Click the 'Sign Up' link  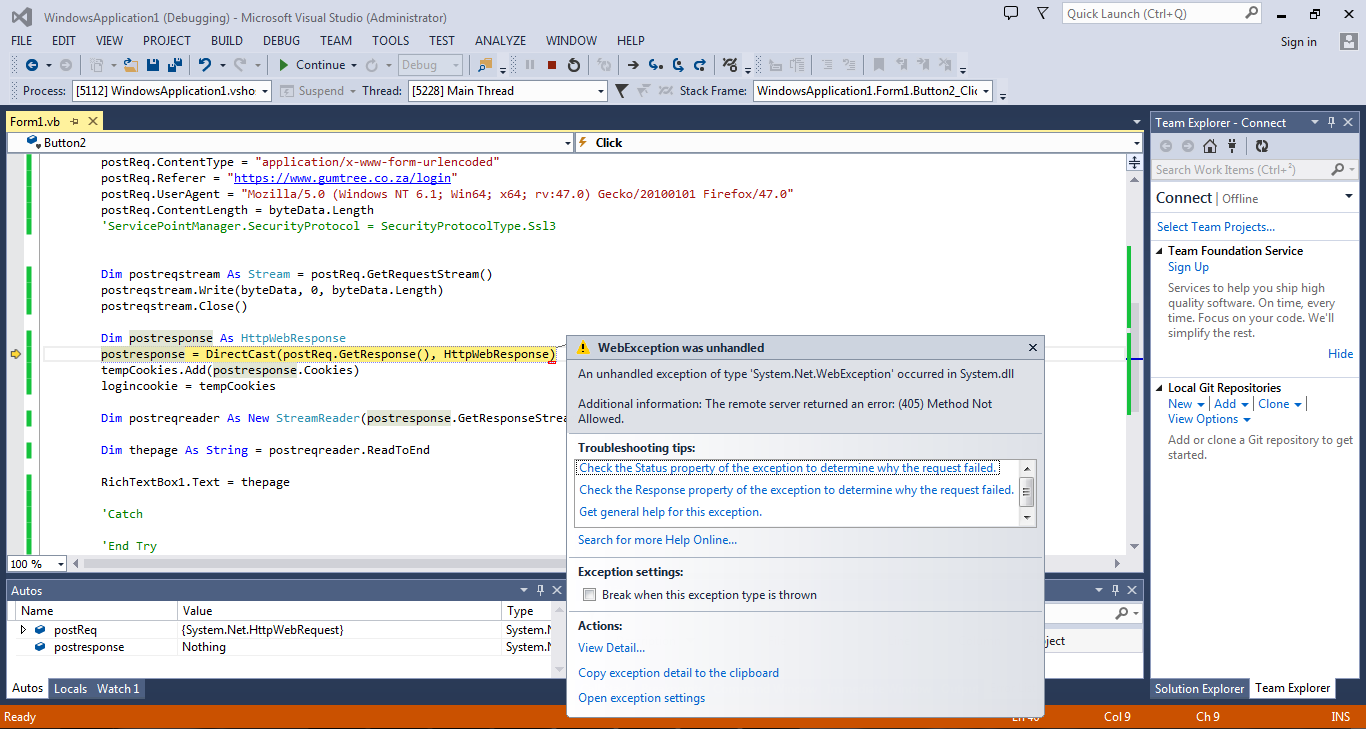pyautogui.click(x=1188, y=267)
